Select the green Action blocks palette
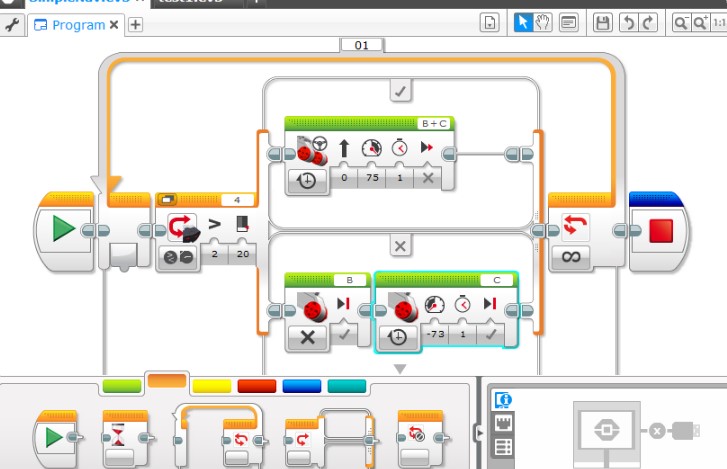 pos(122,384)
